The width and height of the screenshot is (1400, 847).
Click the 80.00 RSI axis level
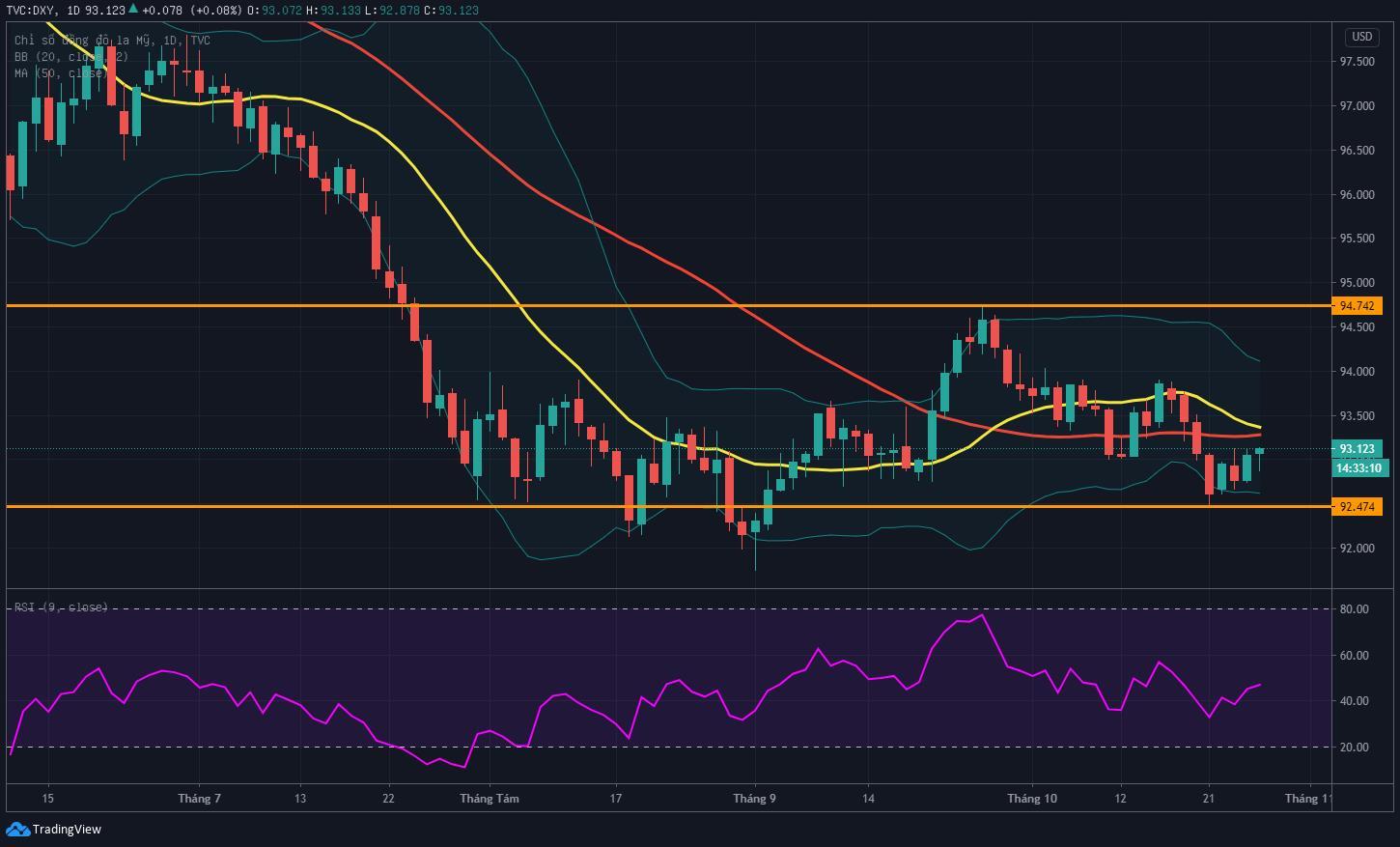point(1355,609)
